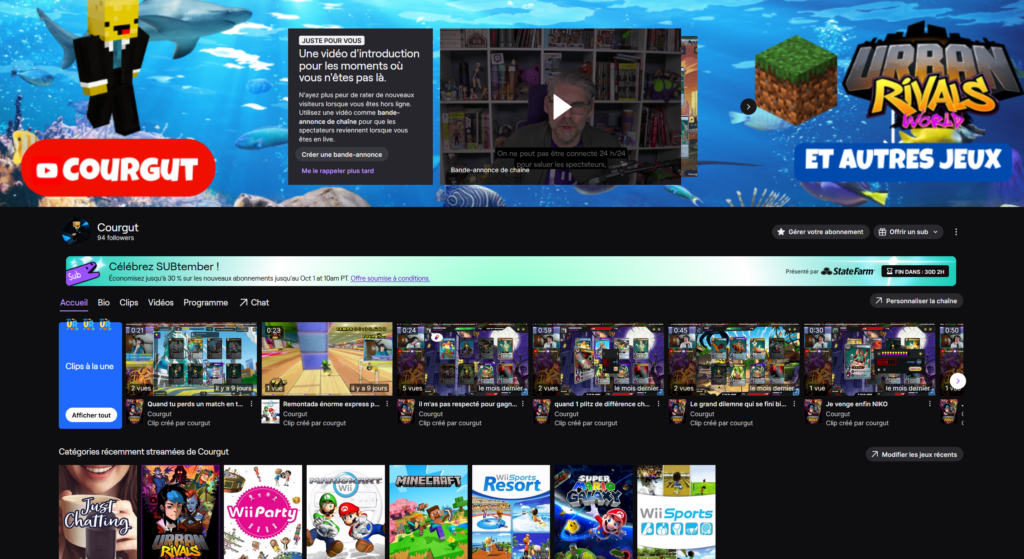1024x559 pixels.
Task: Click clip title Le grand dilemne qui se fini
Action: 738,404
